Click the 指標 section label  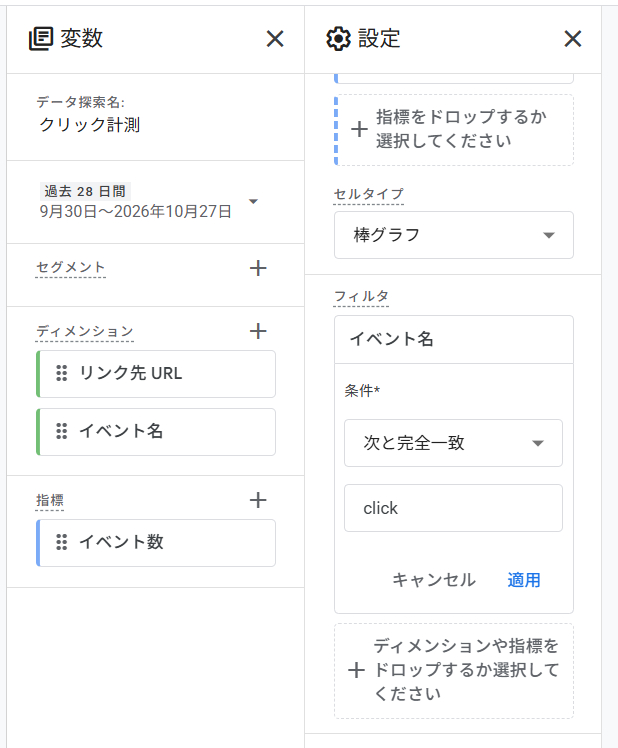tap(50, 500)
